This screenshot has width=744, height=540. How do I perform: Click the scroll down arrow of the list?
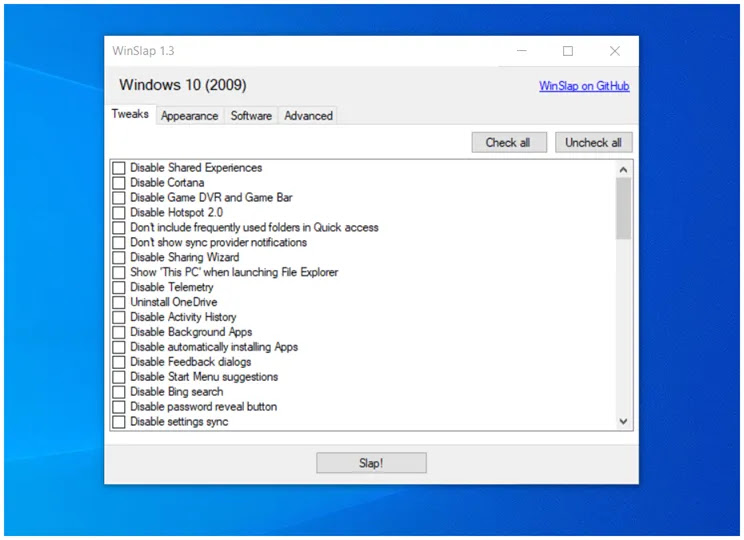tap(623, 421)
